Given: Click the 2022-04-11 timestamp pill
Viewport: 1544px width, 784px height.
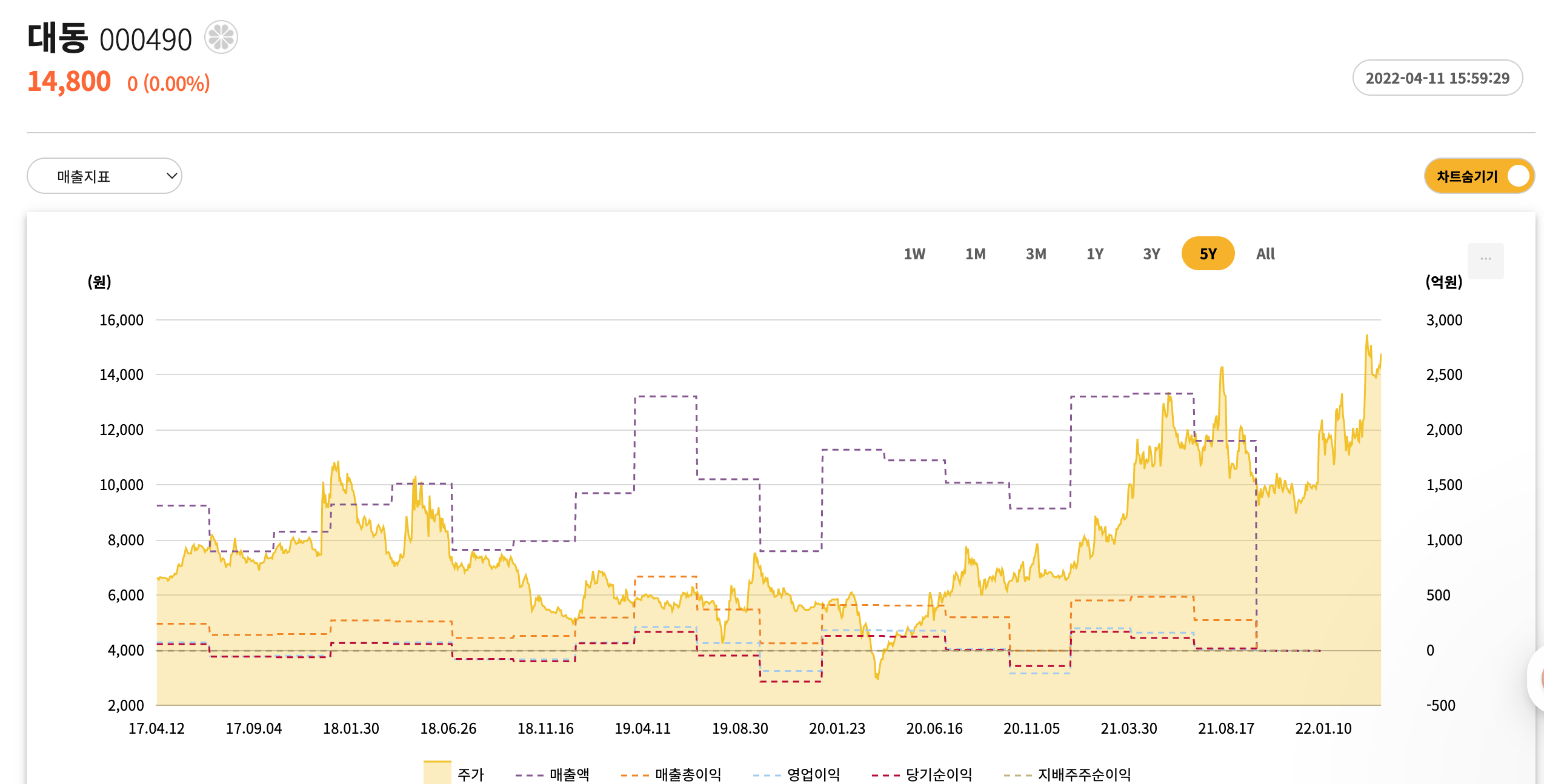Looking at the screenshot, I should [1437, 78].
